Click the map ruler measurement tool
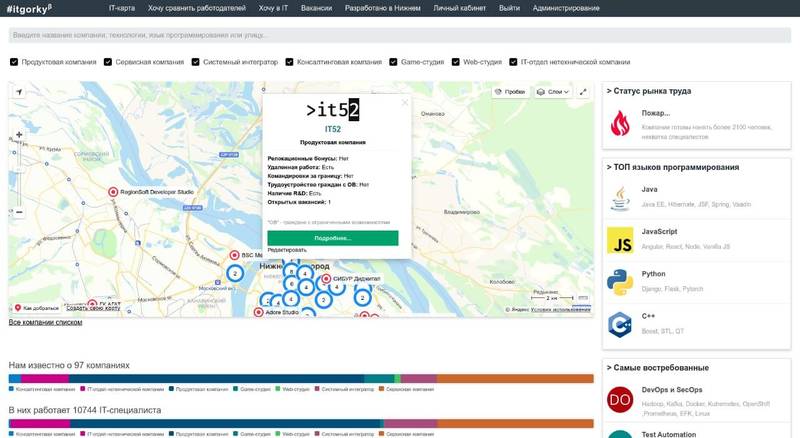800x438 pixels. pos(583,298)
